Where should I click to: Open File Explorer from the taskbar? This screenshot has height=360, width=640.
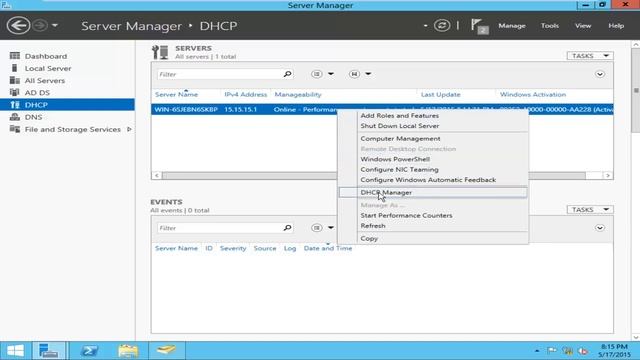pos(128,351)
